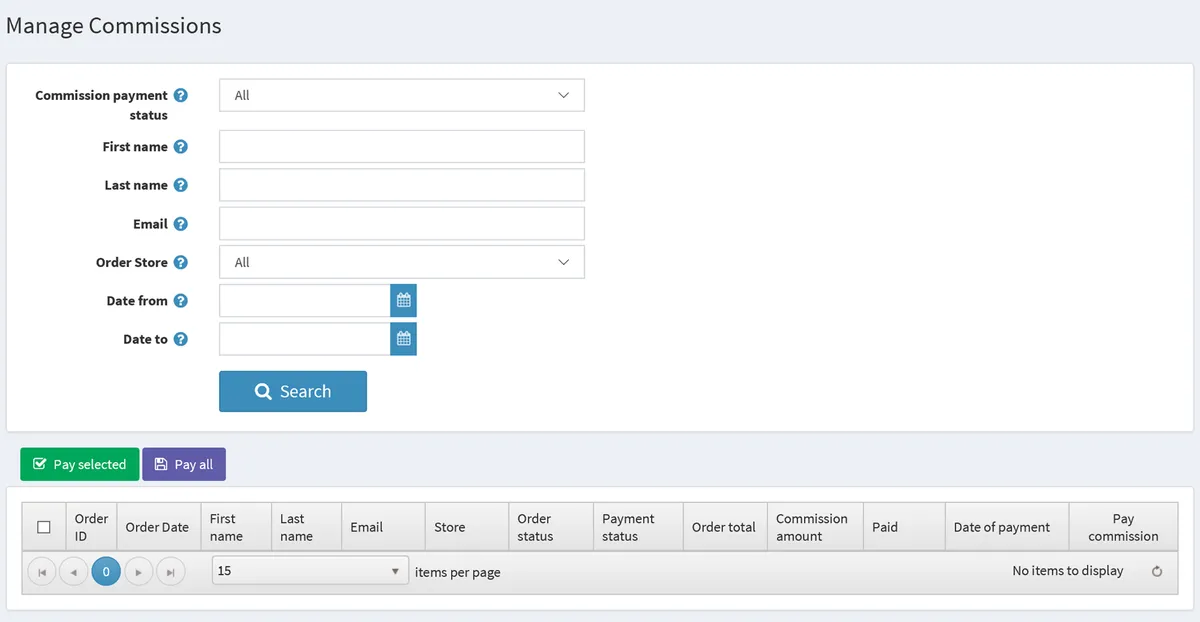Sort by the Commission amount column header
The width and height of the screenshot is (1200, 622).
tap(812, 527)
